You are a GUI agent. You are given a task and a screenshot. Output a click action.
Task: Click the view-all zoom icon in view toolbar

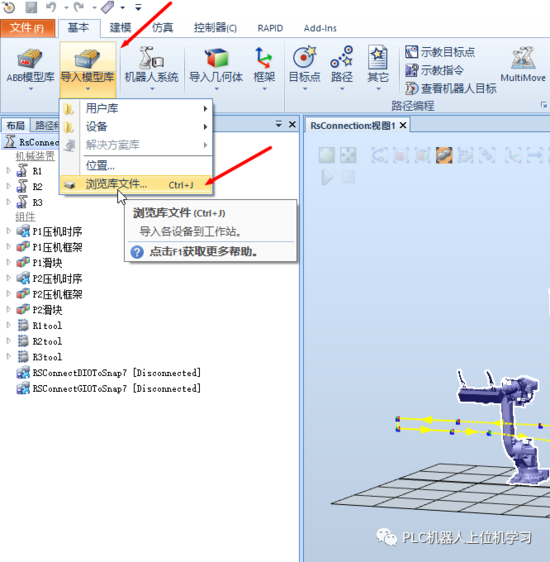click(x=348, y=155)
